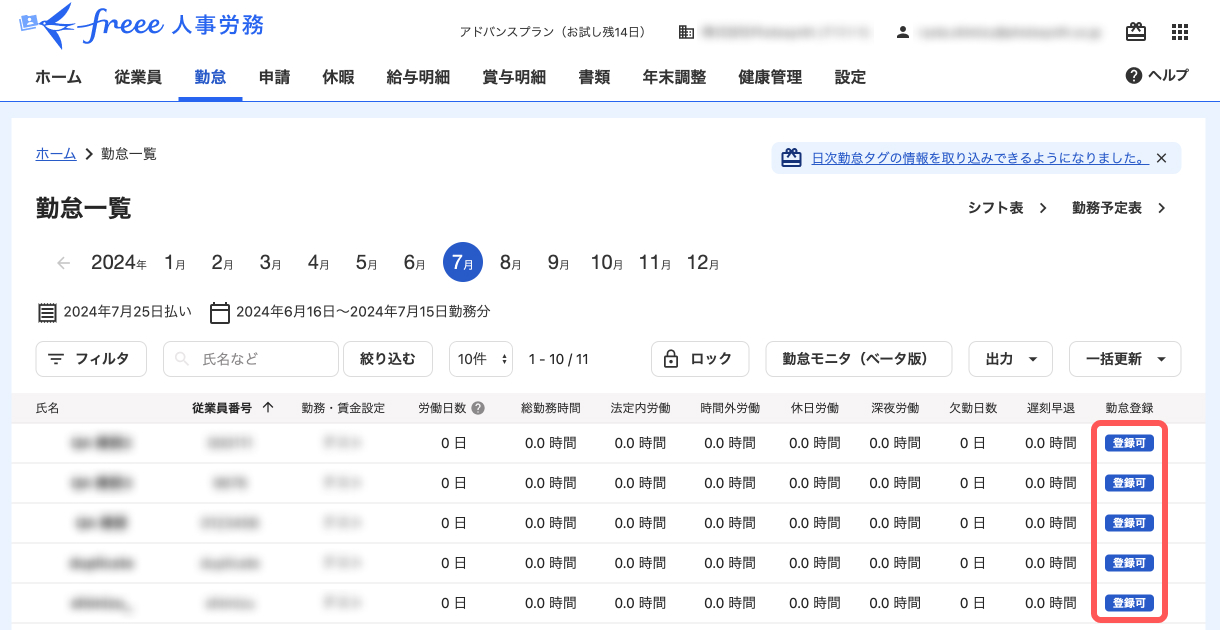Screen dimensions: 1220x630
Task: Open the 賞与明細 tab
Action: click(x=514, y=77)
